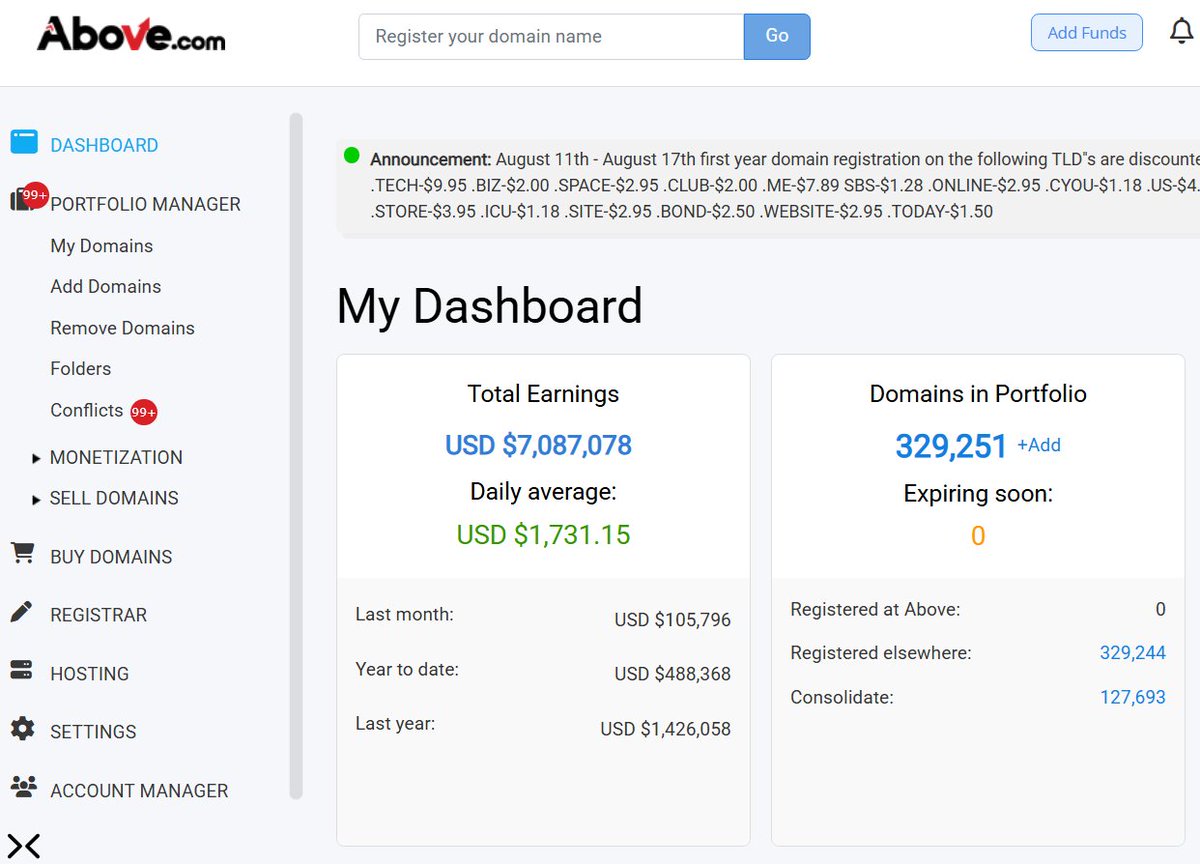
Task: Collapse the sidebar with the arrows icon
Action: click(x=24, y=846)
